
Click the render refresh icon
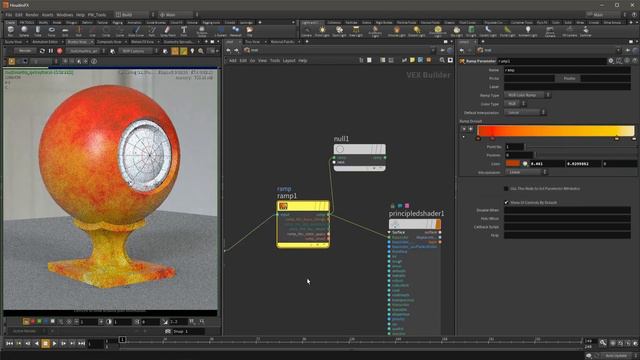click(x=42, y=51)
